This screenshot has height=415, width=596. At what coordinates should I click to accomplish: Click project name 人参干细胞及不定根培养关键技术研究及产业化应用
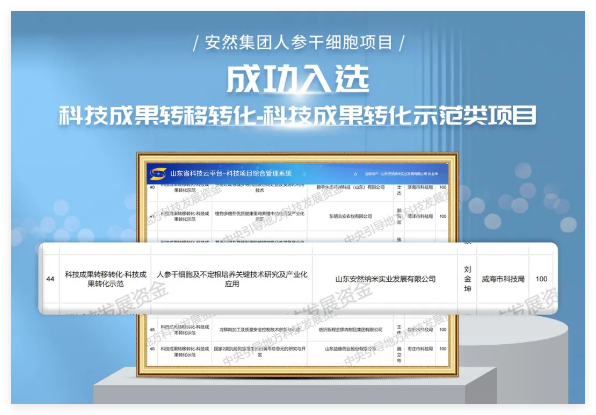pos(232,279)
